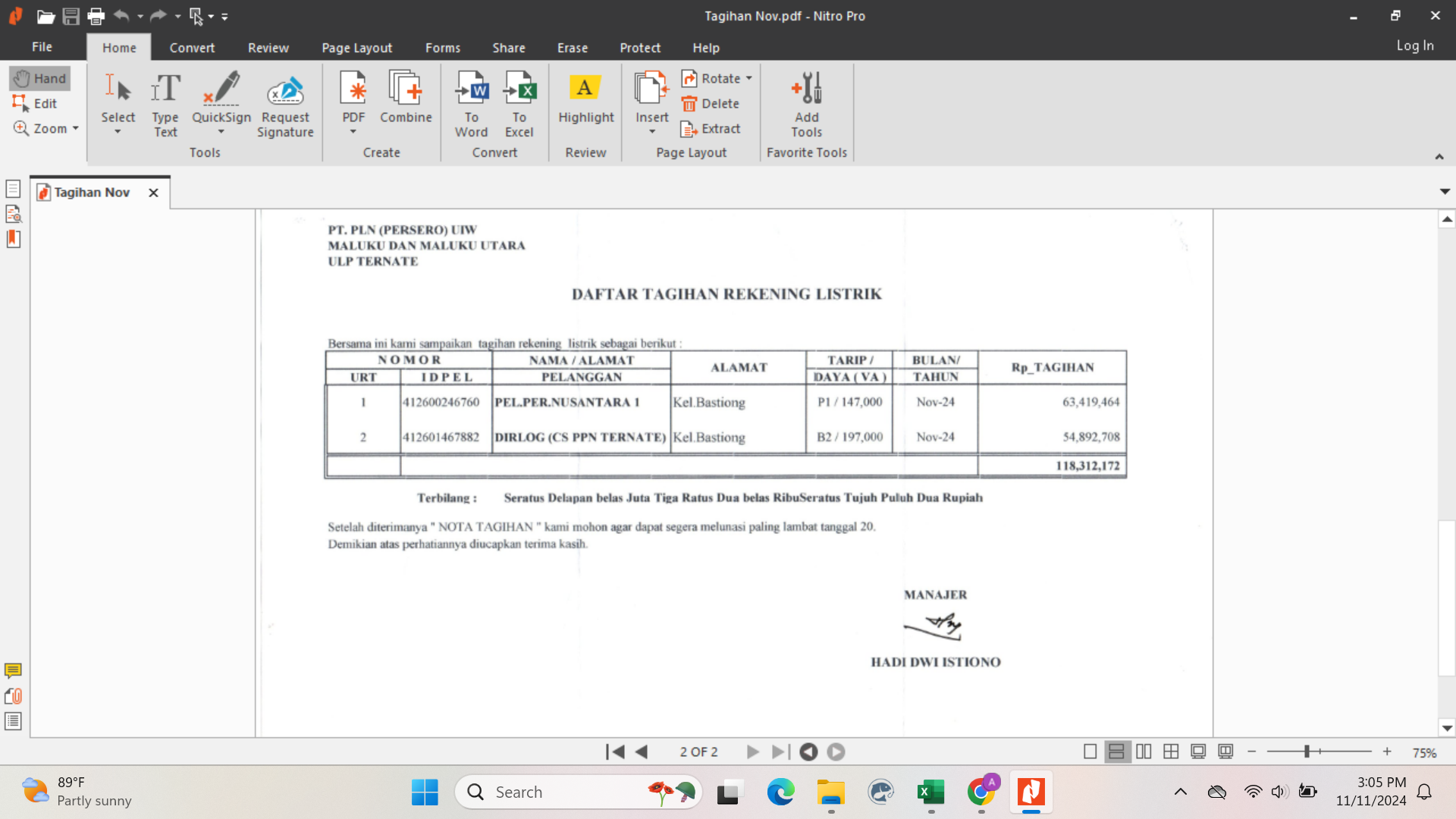Click Extract pages button
Screen dimensions: 1456x819
point(711,128)
